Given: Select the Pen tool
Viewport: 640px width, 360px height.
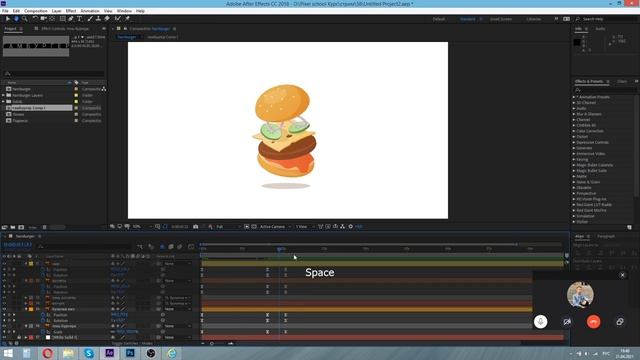Looking at the screenshot, I should pos(71,19).
